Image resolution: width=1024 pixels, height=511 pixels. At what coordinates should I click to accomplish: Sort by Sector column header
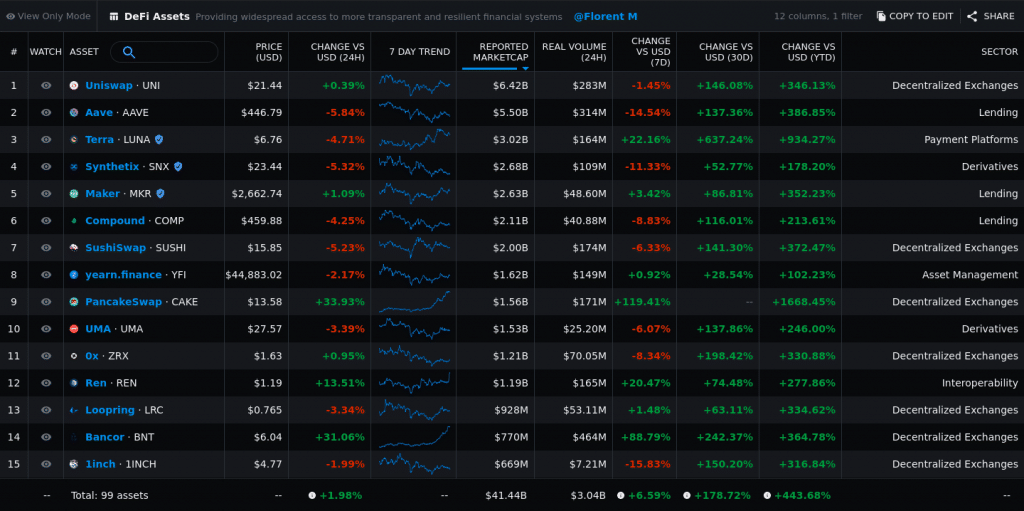tap(998, 52)
